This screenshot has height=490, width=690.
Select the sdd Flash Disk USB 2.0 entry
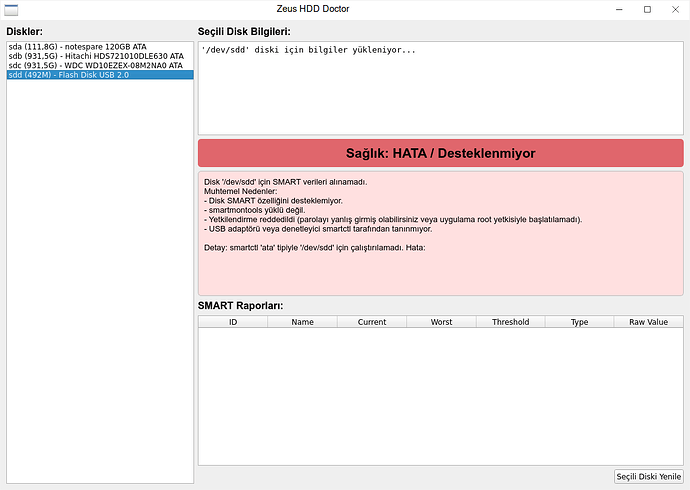(100, 75)
